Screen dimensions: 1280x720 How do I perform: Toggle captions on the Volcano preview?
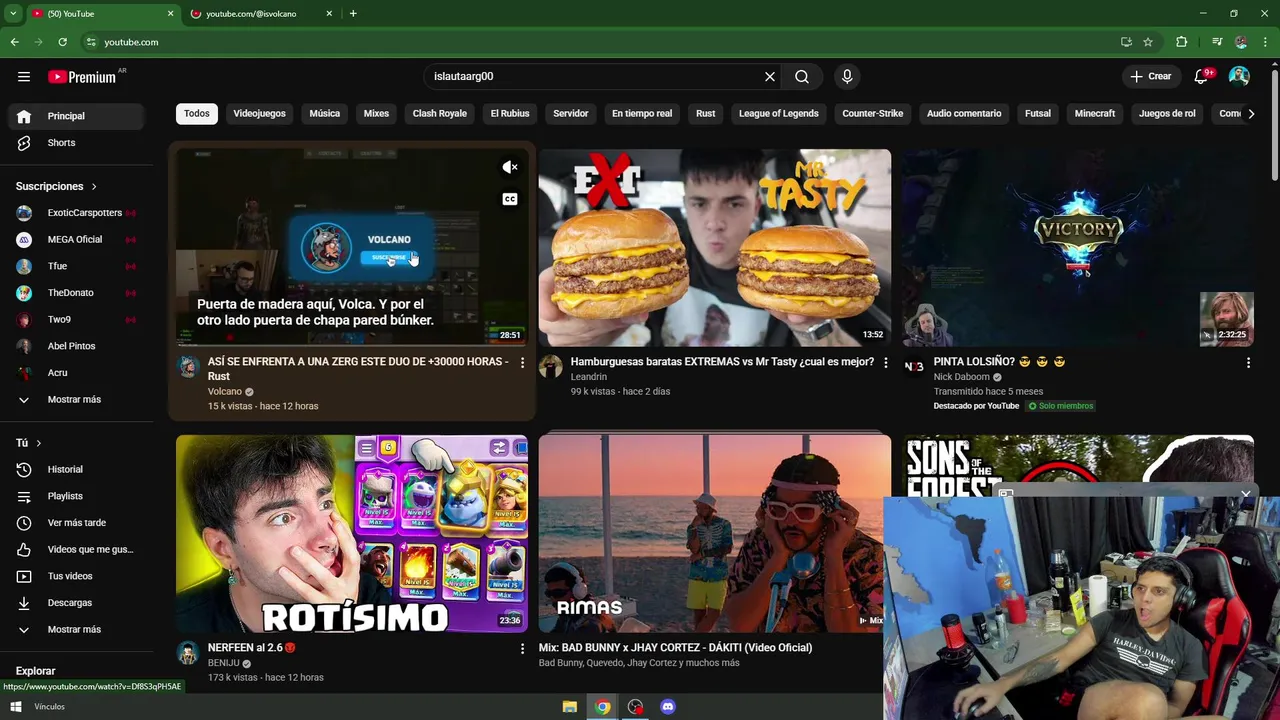point(510,199)
